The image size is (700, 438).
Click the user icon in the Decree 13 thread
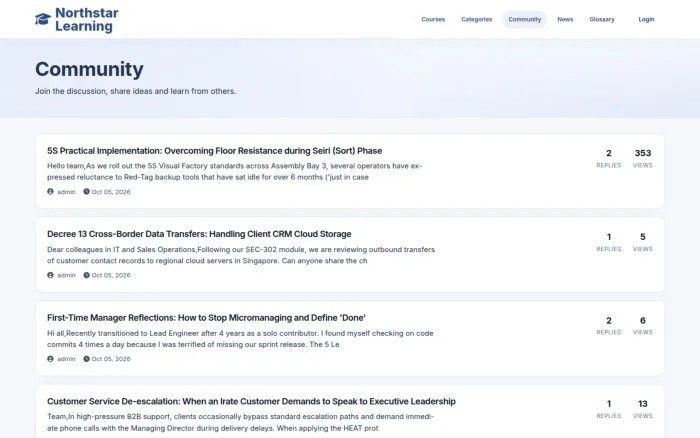point(50,275)
